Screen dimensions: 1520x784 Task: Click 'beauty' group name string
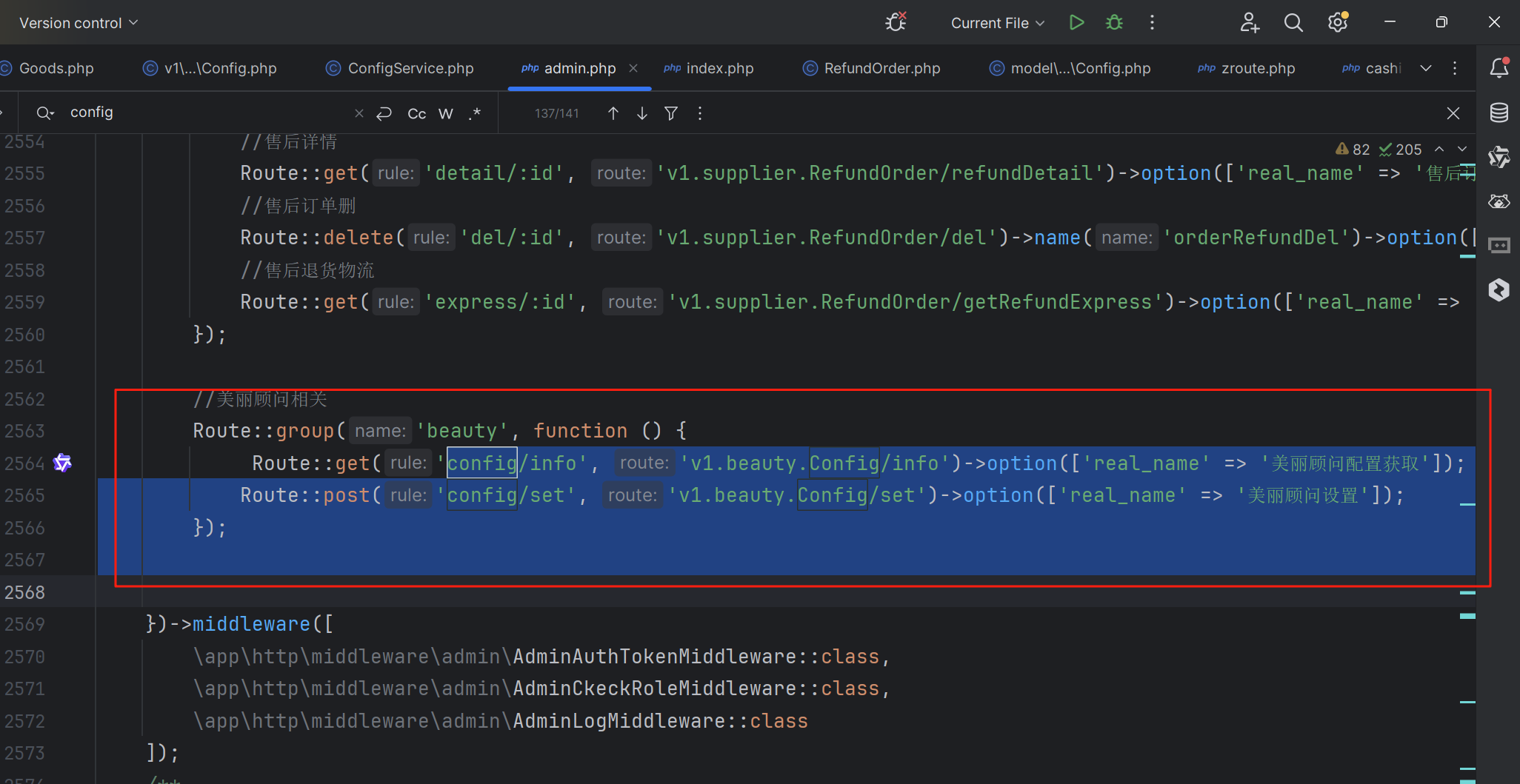coord(462,431)
